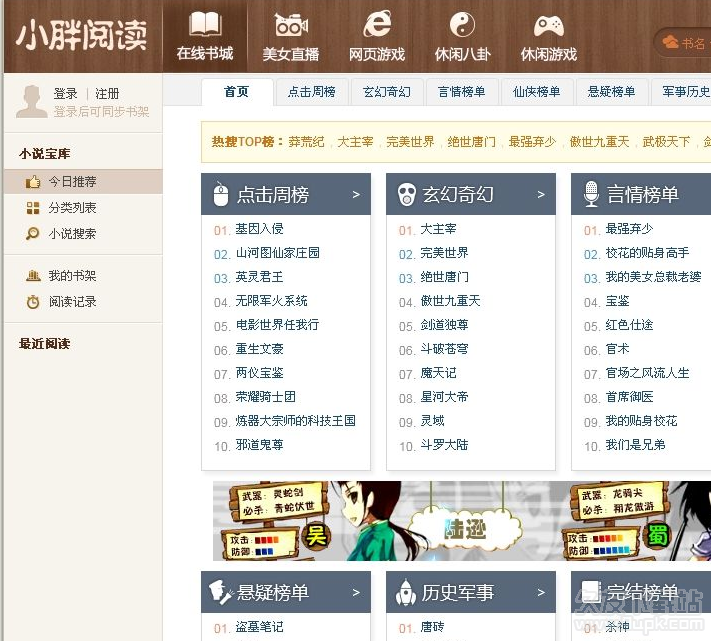Open 阅读记录 in sidebar

(83, 302)
